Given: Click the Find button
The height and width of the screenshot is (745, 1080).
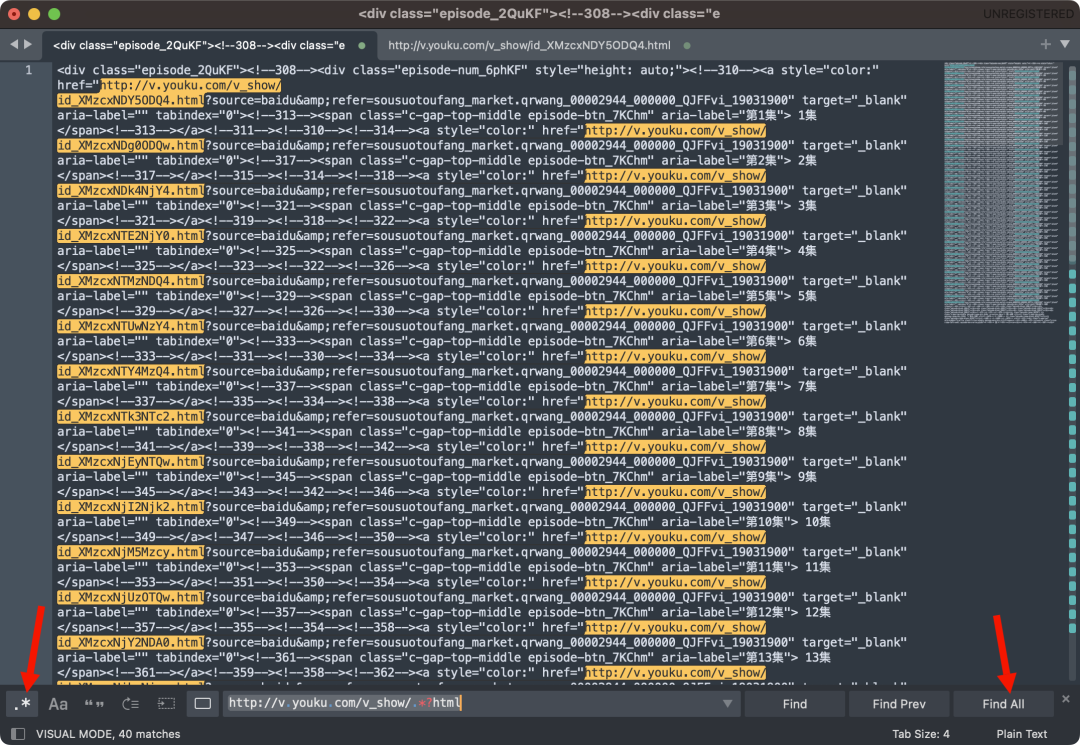Looking at the screenshot, I should pyautogui.click(x=795, y=704).
